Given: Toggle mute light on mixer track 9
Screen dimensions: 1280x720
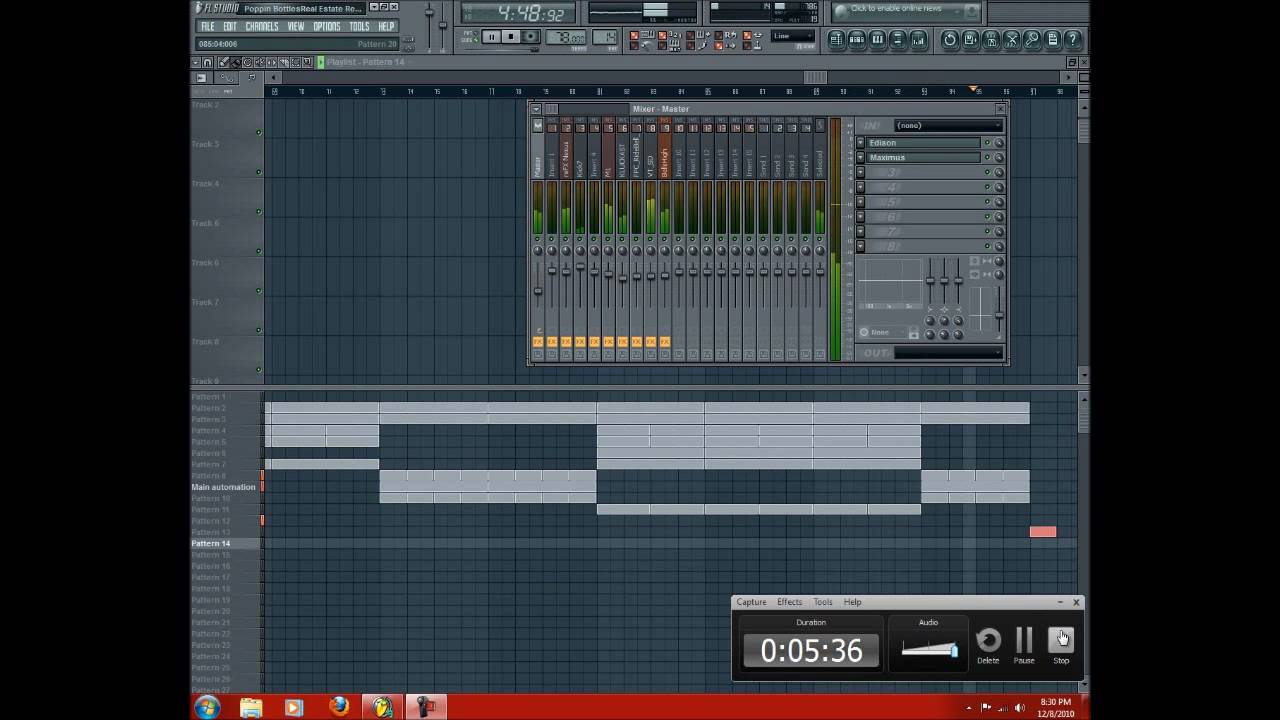Looking at the screenshot, I should (665, 239).
